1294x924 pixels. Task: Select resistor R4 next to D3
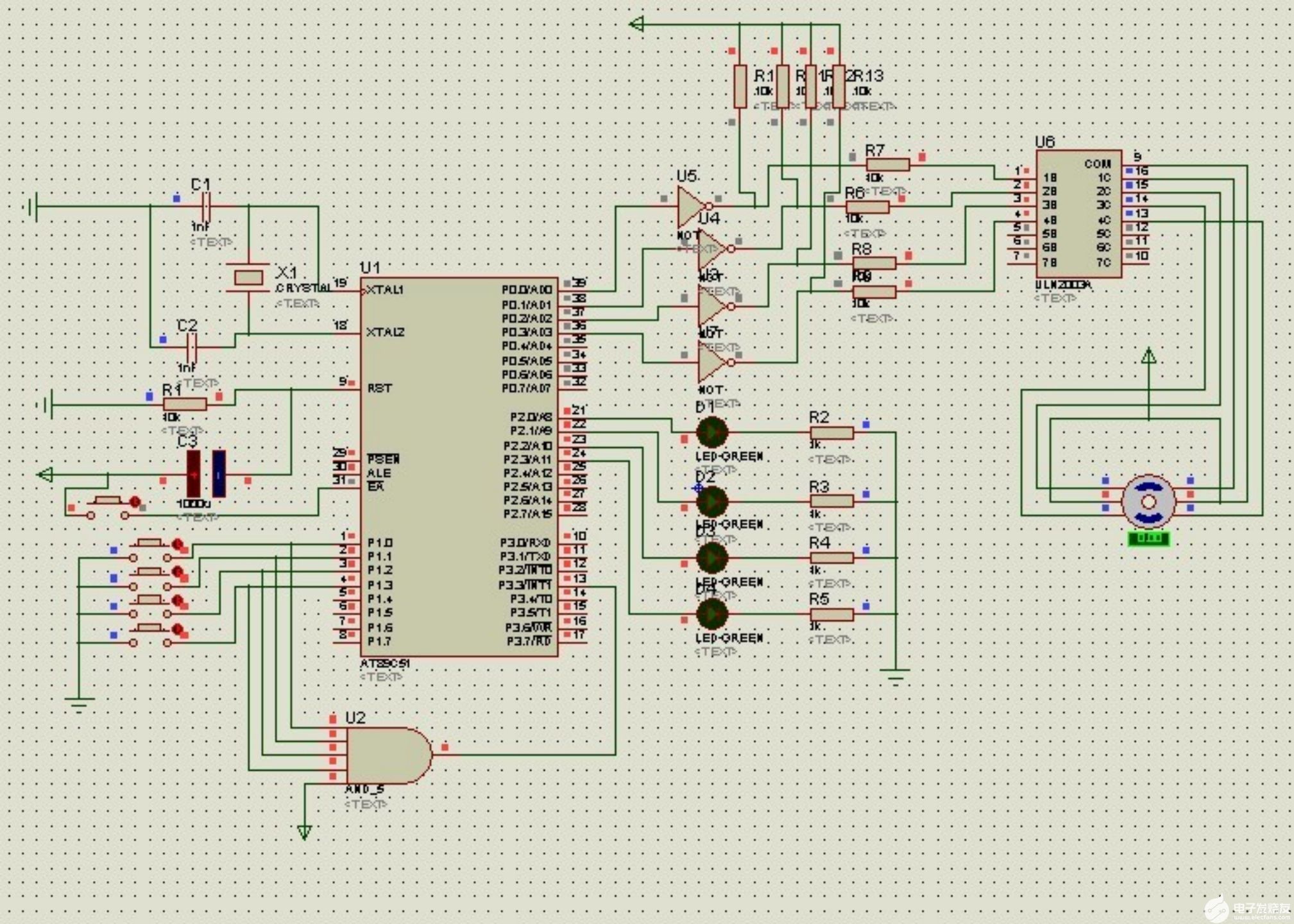pyautogui.click(x=831, y=558)
